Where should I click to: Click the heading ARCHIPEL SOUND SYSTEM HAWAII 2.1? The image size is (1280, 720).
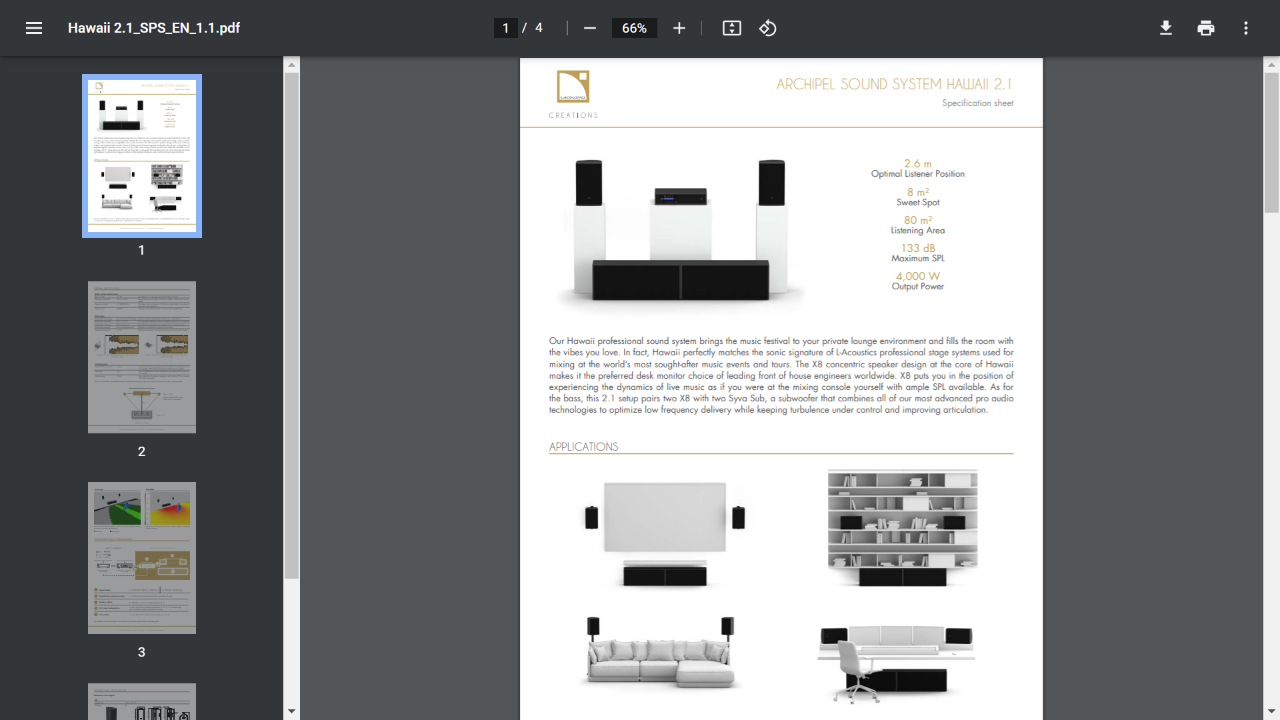pyautogui.click(x=895, y=84)
